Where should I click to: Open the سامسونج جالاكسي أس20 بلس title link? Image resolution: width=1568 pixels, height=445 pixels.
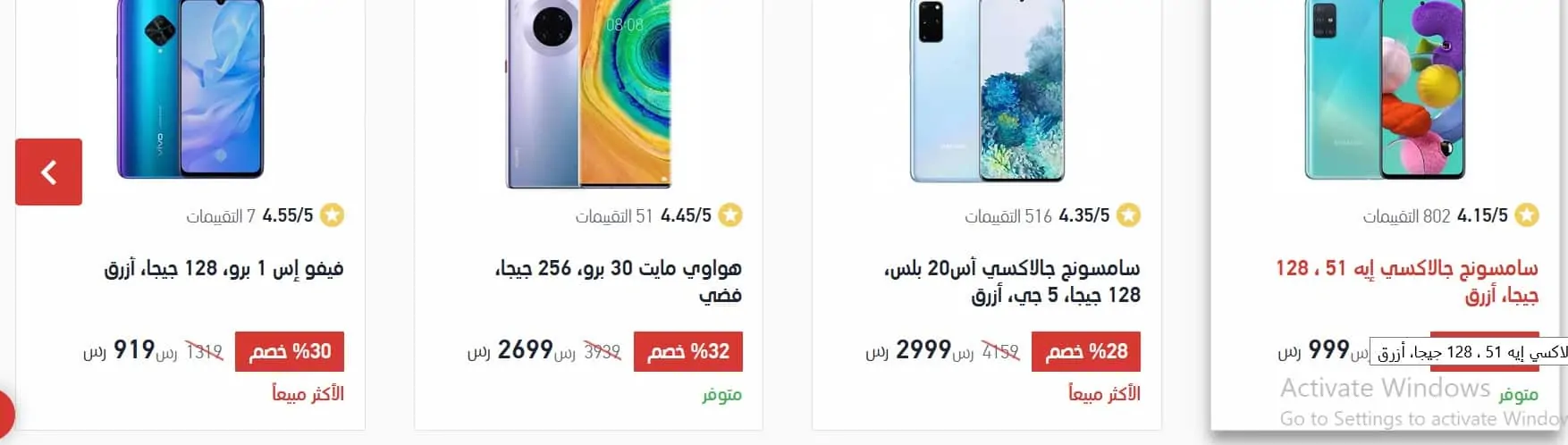pyautogui.click(x=1012, y=281)
